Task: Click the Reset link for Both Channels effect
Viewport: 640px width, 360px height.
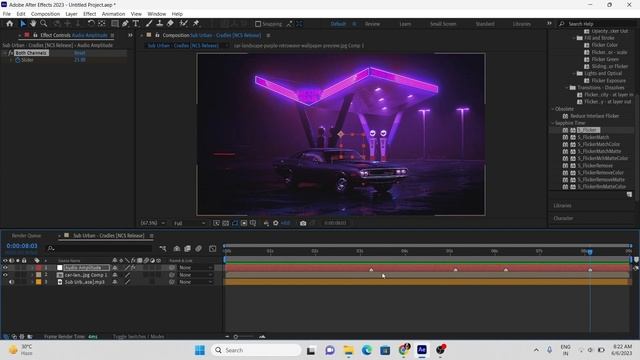Action: (x=80, y=53)
